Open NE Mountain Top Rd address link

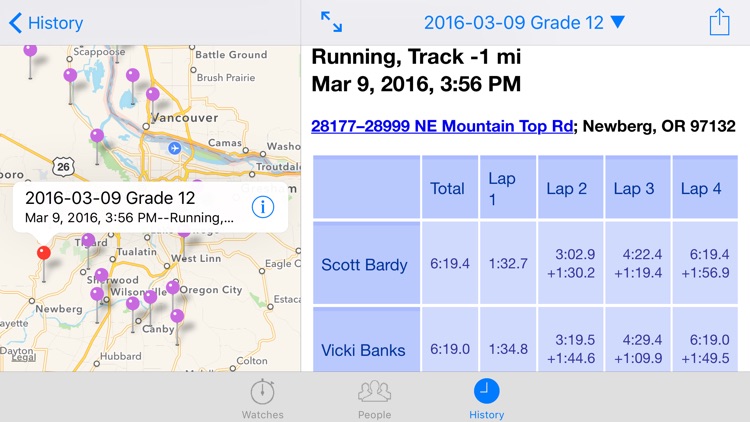coord(442,126)
